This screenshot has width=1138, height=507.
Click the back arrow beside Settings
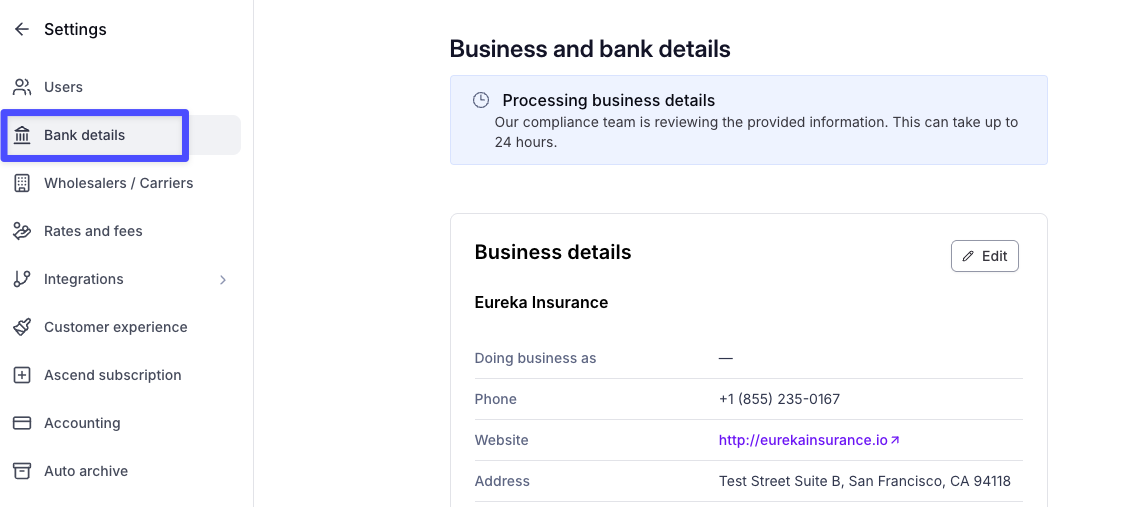pos(22,29)
